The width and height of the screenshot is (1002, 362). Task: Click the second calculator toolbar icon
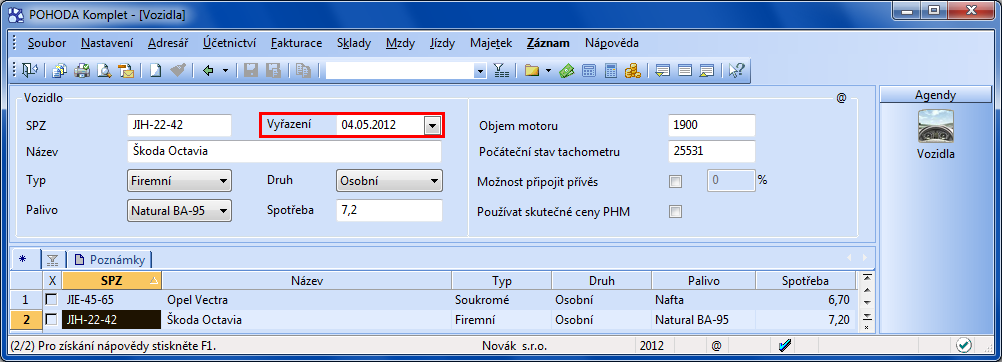pyautogui.click(x=611, y=70)
